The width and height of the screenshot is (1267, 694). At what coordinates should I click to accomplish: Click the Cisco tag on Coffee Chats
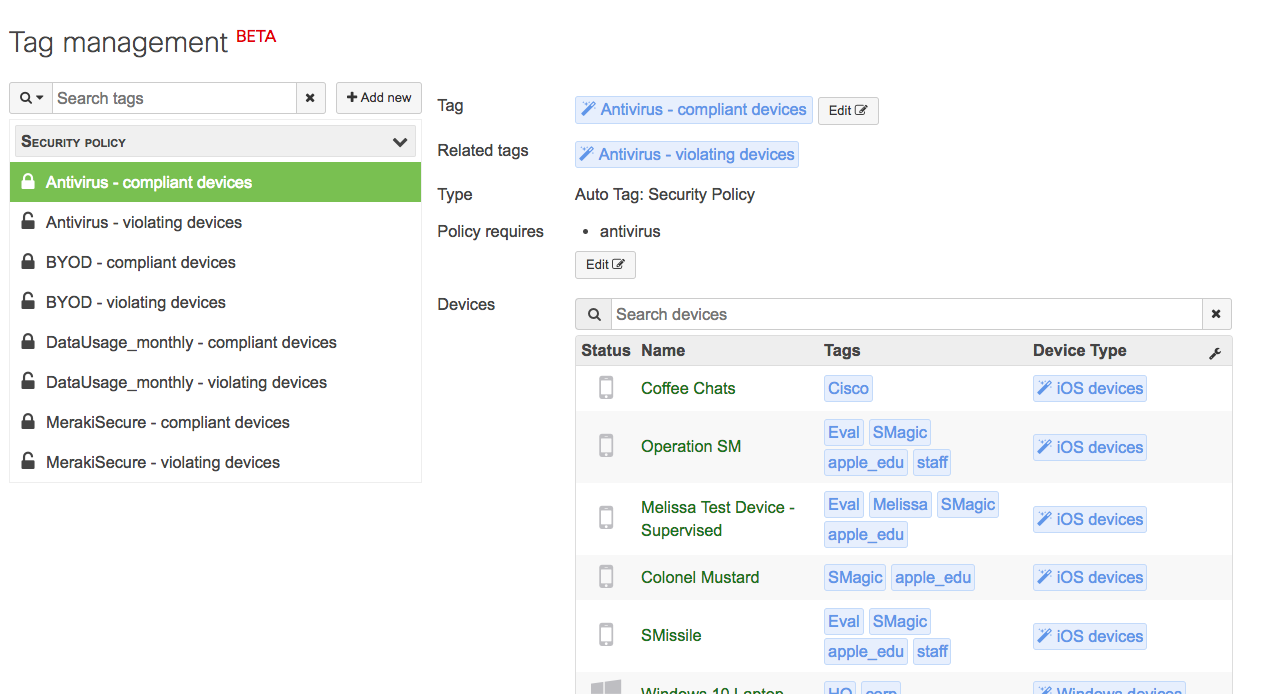pos(848,388)
